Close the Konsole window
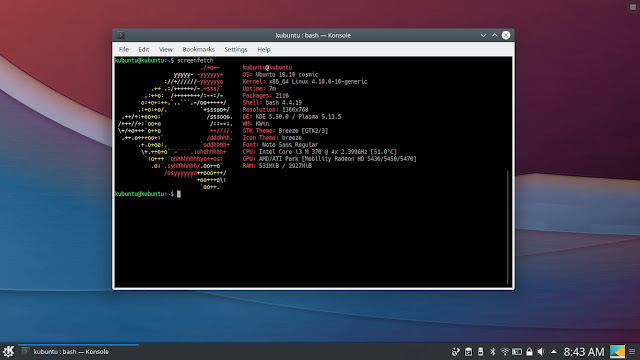640x360 pixels. [506, 36]
